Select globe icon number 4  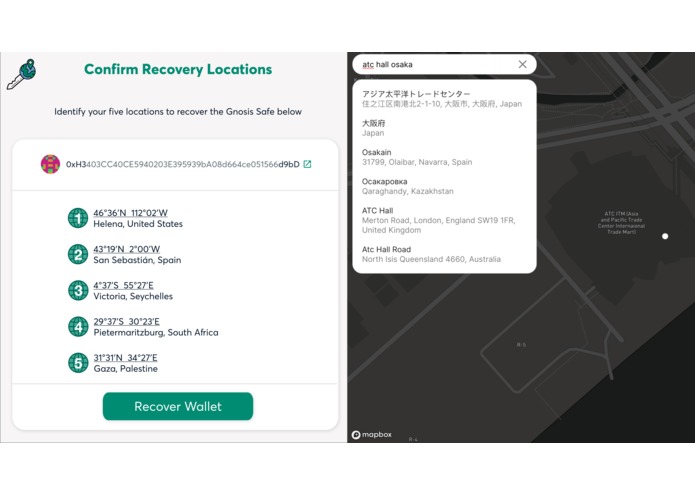(78, 327)
